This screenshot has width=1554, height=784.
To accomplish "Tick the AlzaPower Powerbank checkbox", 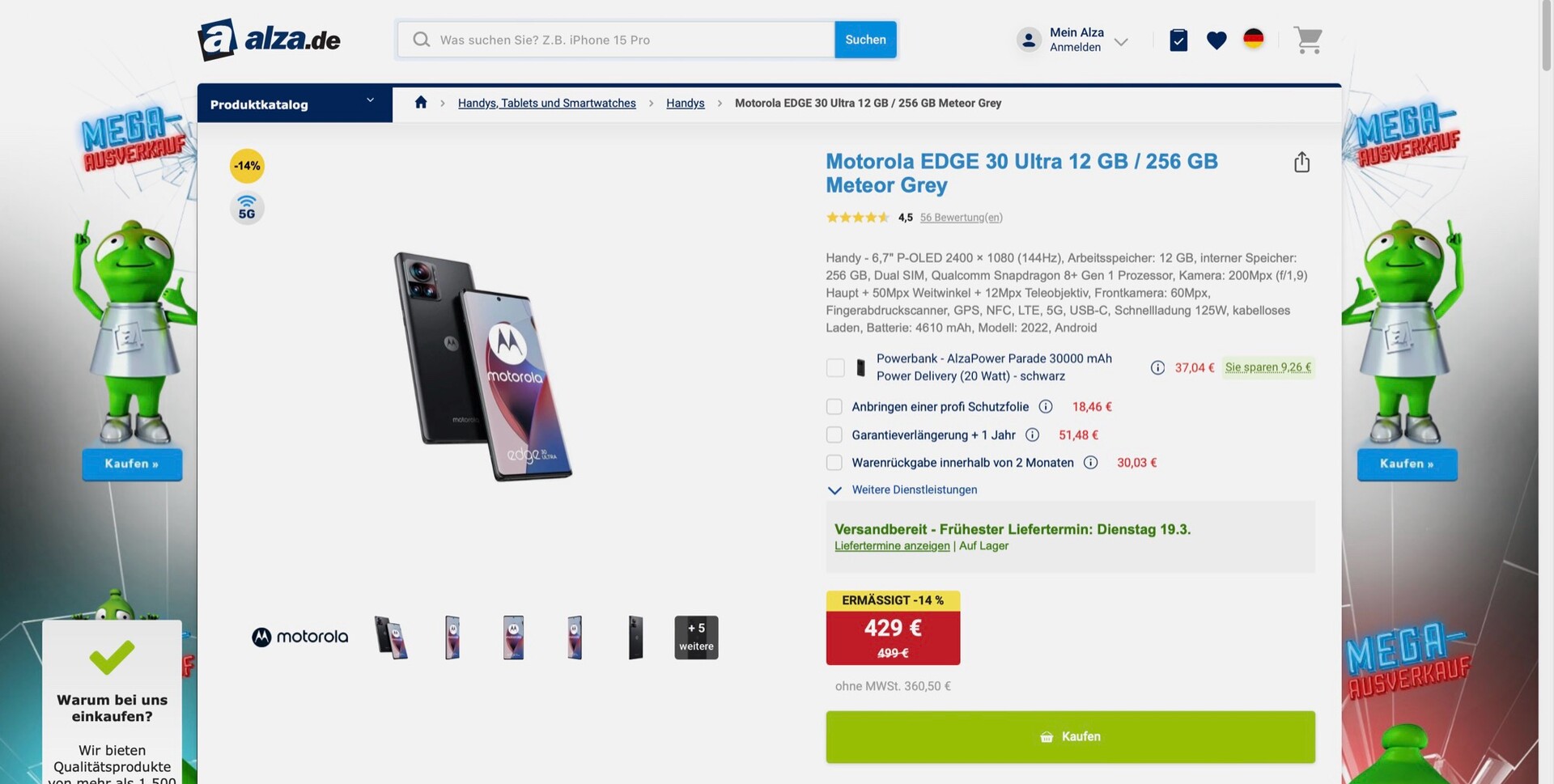I will (x=834, y=367).
